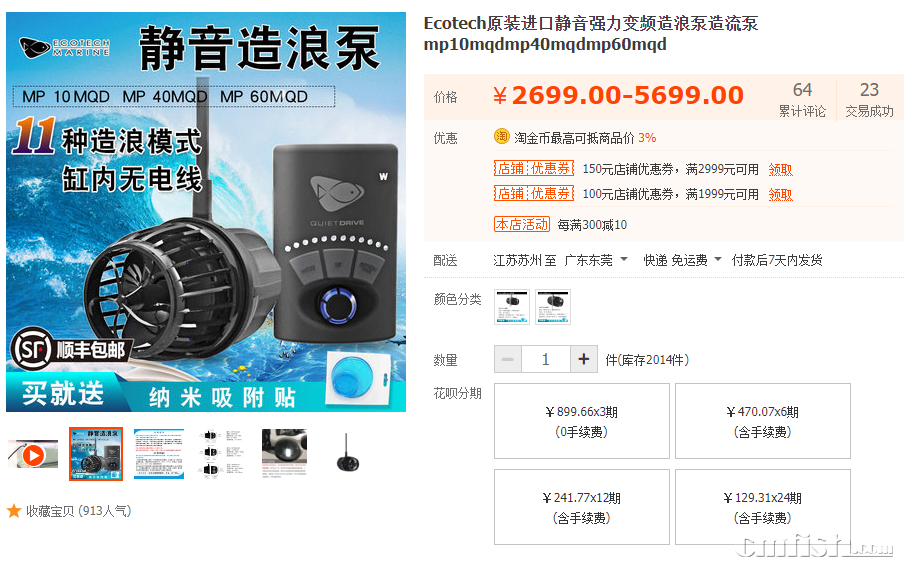Click the quantity input field

(546, 359)
